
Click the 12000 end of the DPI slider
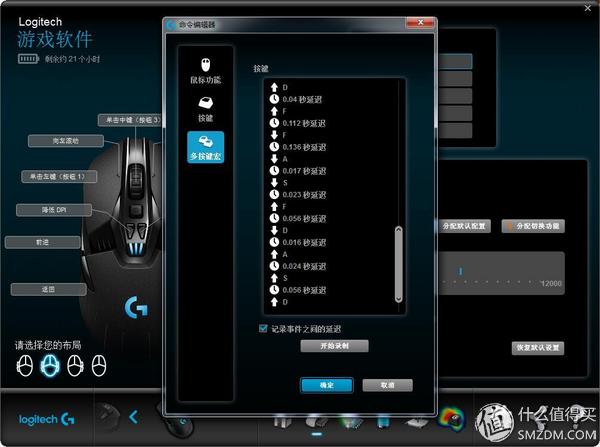click(551, 283)
